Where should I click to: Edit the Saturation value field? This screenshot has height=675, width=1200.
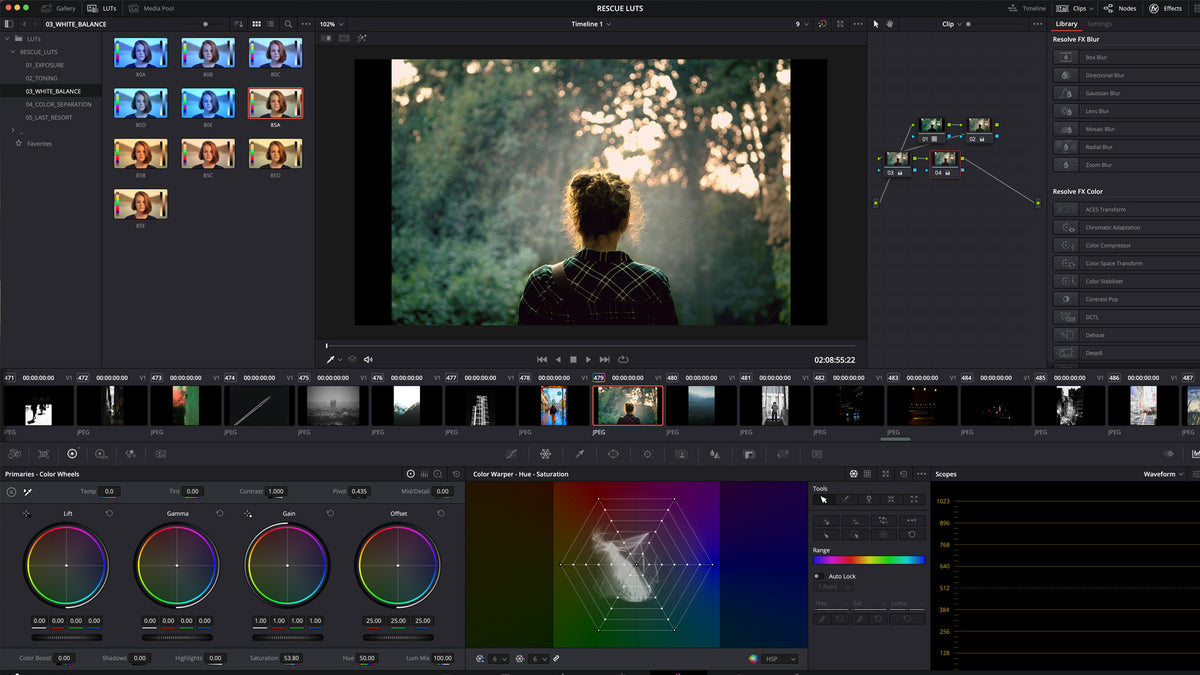pos(291,658)
